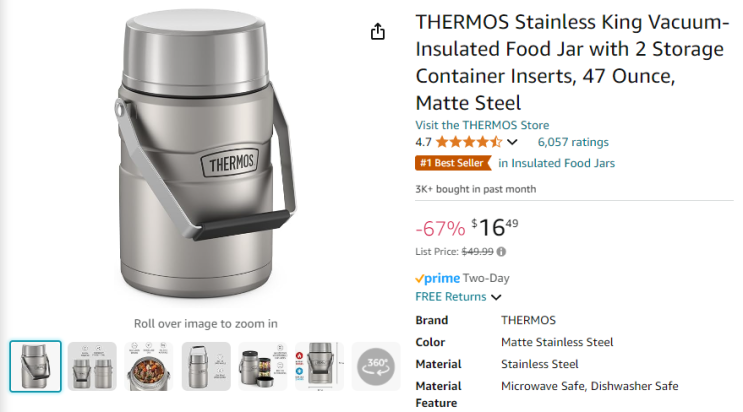Select the two-jars comparison thumbnail
743x412 pixels.
click(92, 366)
